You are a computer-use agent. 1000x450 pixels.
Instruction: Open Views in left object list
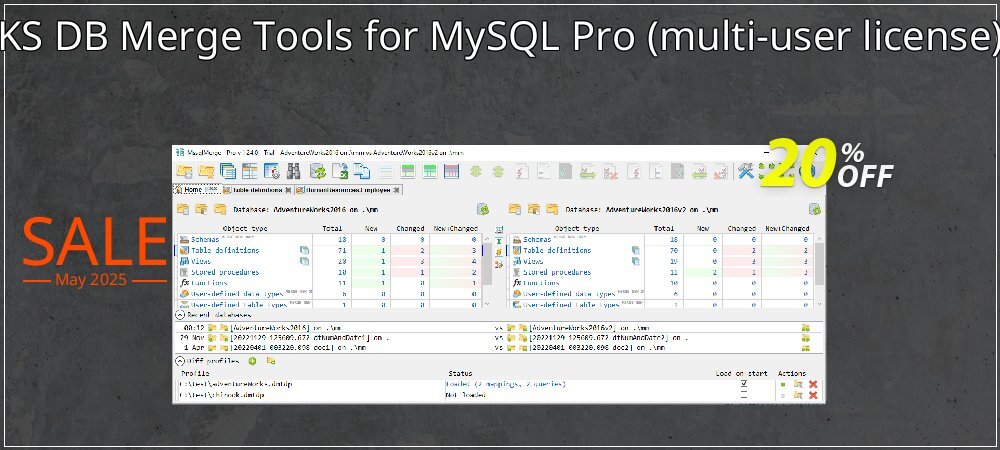point(202,261)
